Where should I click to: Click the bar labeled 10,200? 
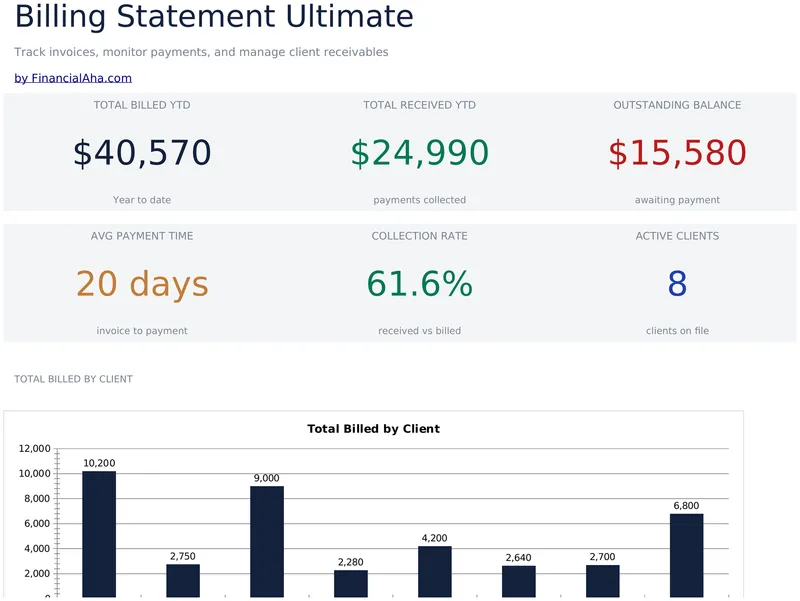click(x=99, y=534)
